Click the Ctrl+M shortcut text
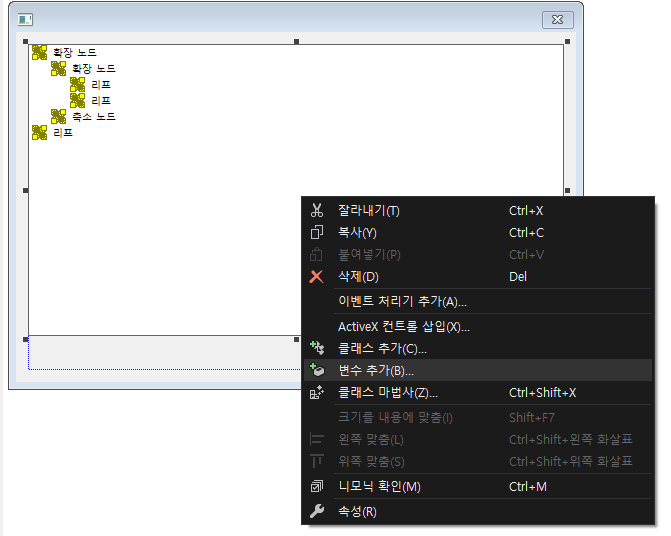The image size is (671, 536). pos(528,486)
